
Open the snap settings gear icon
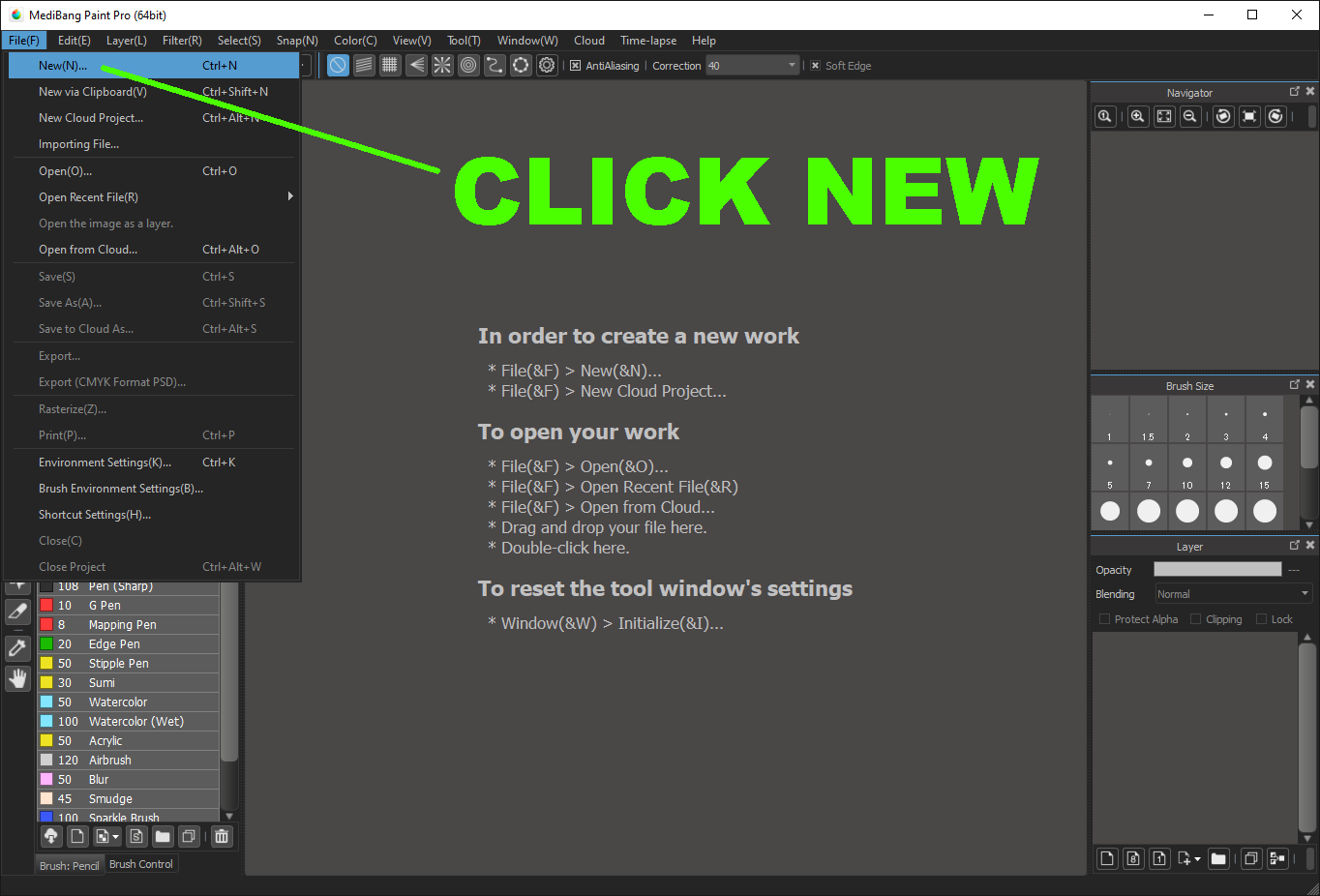click(x=547, y=65)
